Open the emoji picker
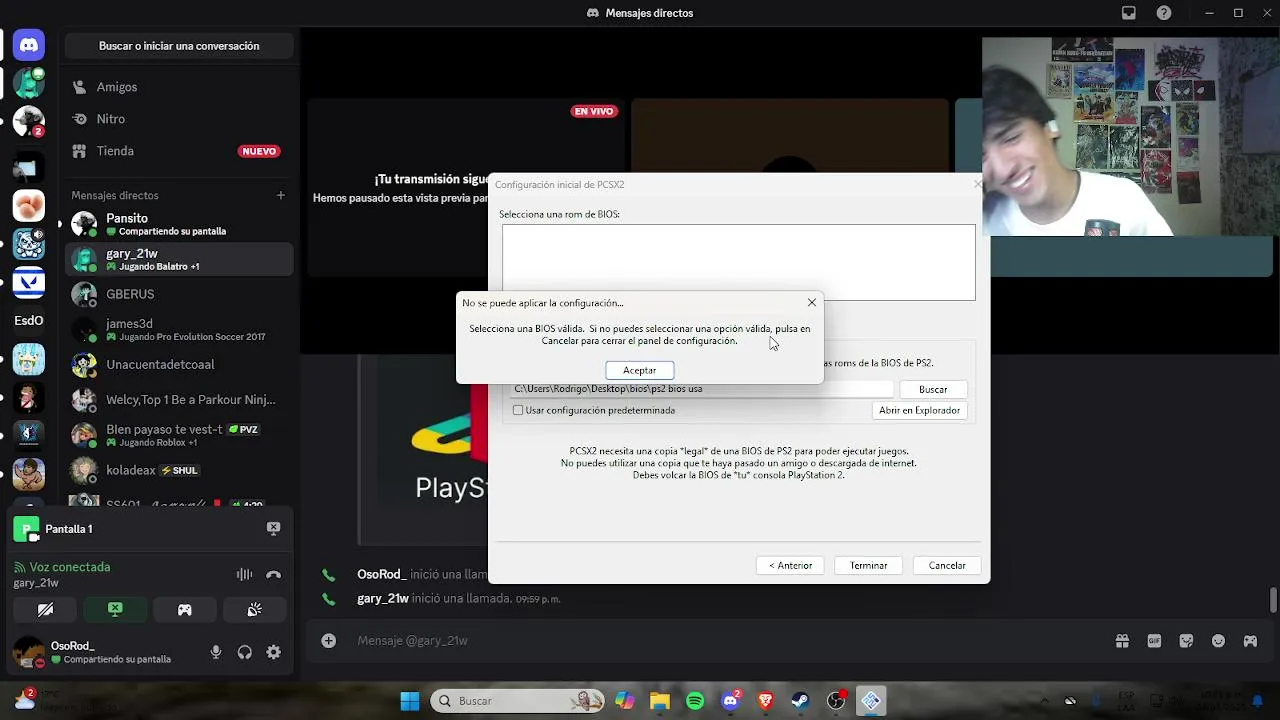The height and width of the screenshot is (720, 1280). 1218,641
